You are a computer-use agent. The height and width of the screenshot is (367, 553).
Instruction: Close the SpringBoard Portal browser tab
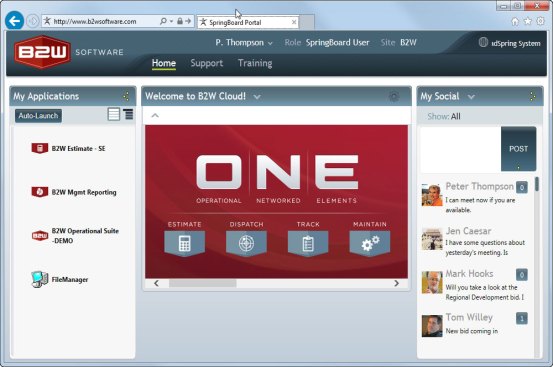(294, 22)
